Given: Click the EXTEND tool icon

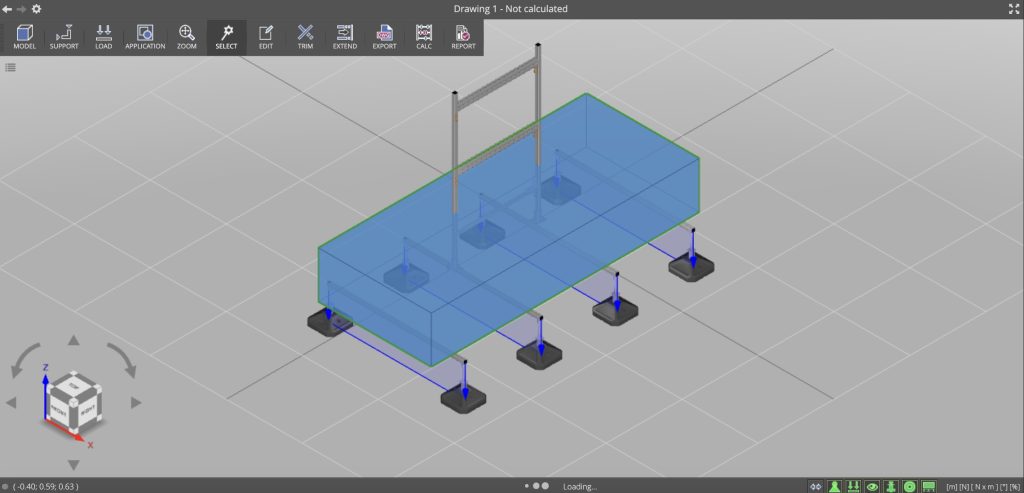Looking at the screenshot, I should pyautogui.click(x=345, y=37).
